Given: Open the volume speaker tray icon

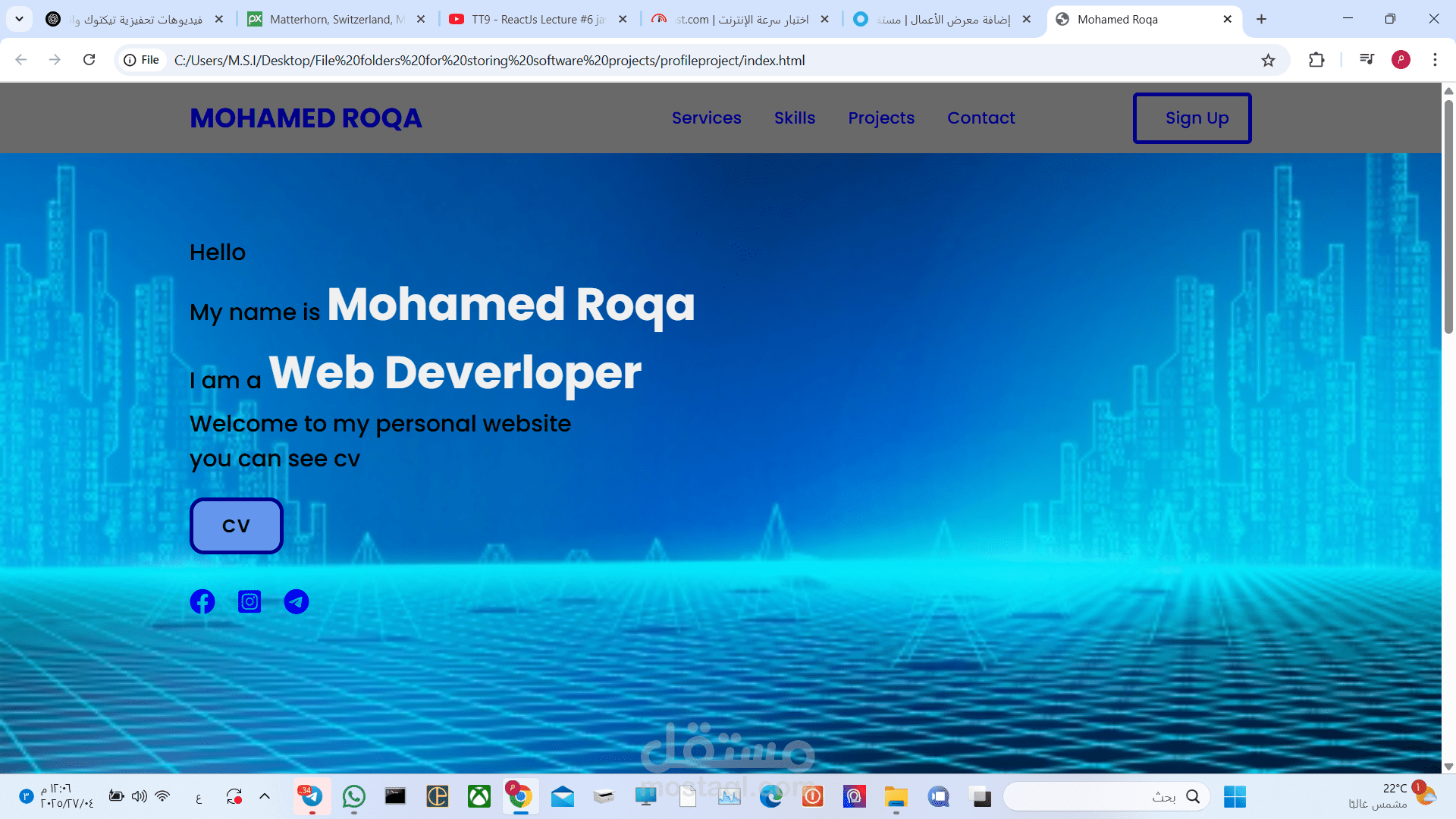Looking at the screenshot, I should tap(140, 796).
